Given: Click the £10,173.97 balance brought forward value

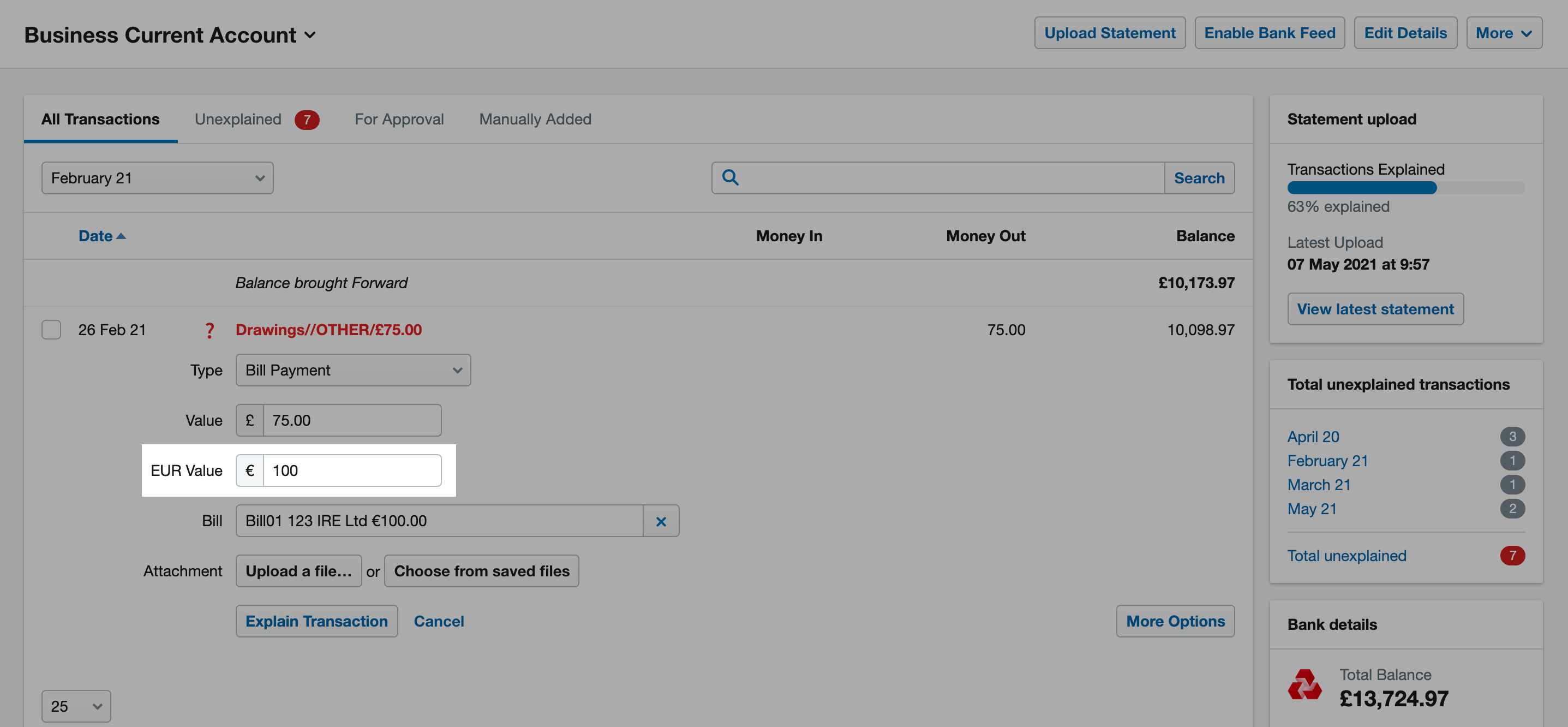Looking at the screenshot, I should (x=1196, y=283).
